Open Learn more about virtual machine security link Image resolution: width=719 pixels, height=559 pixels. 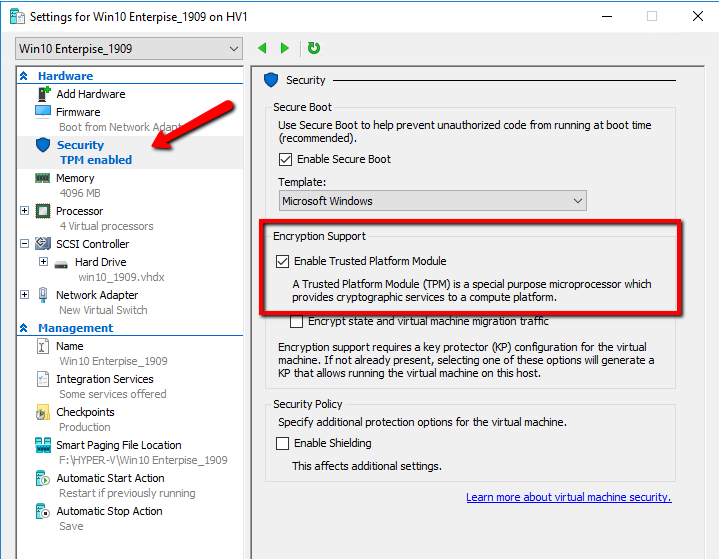coord(569,497)
